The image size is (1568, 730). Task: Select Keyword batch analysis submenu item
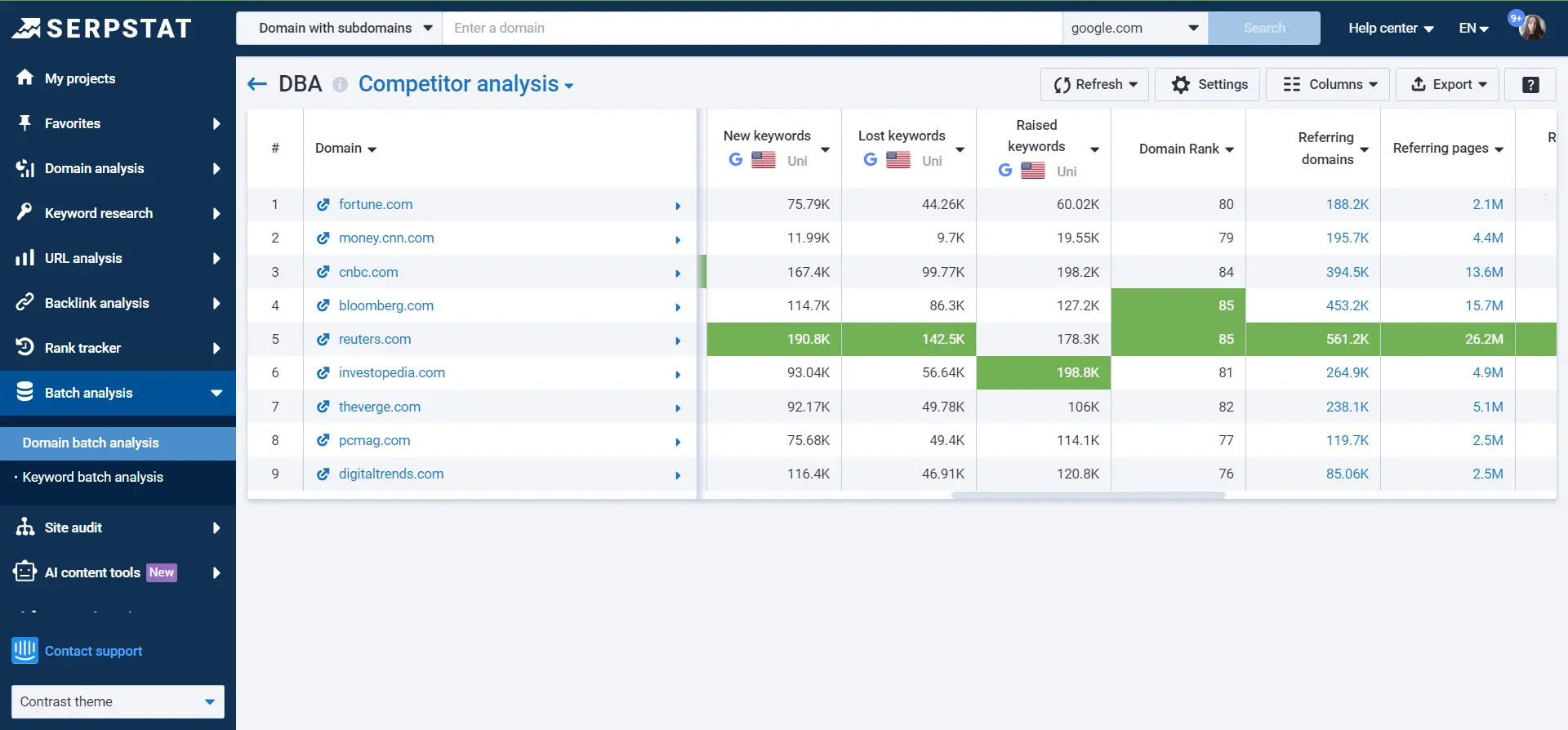pos(92,477)
